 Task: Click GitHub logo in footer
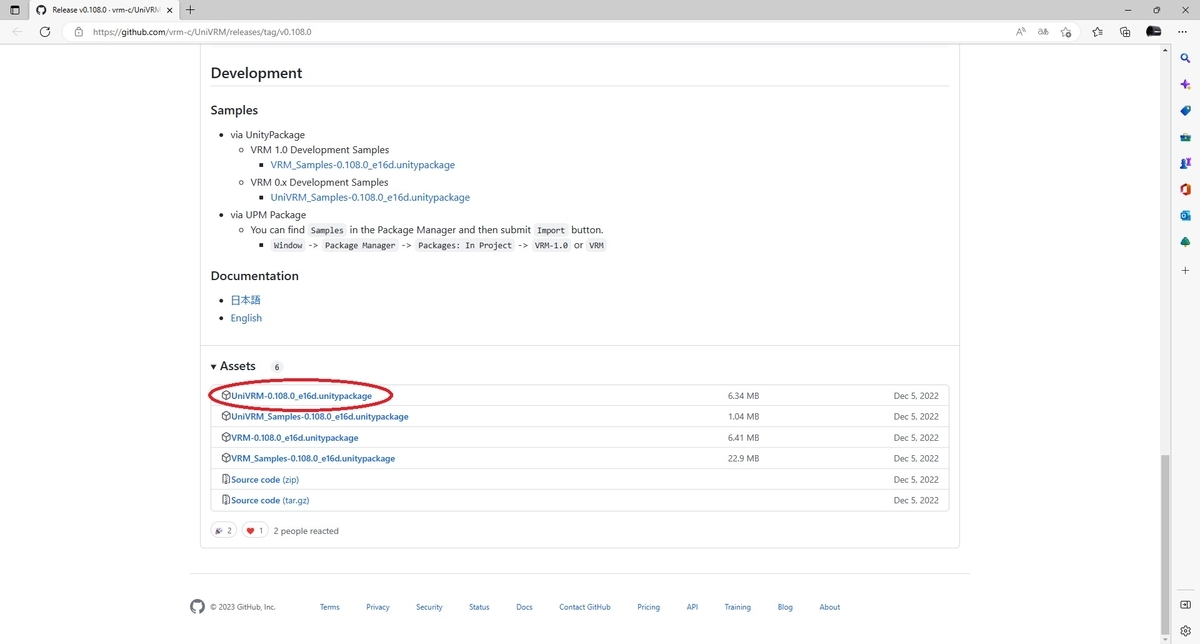(x=197, y=607)
